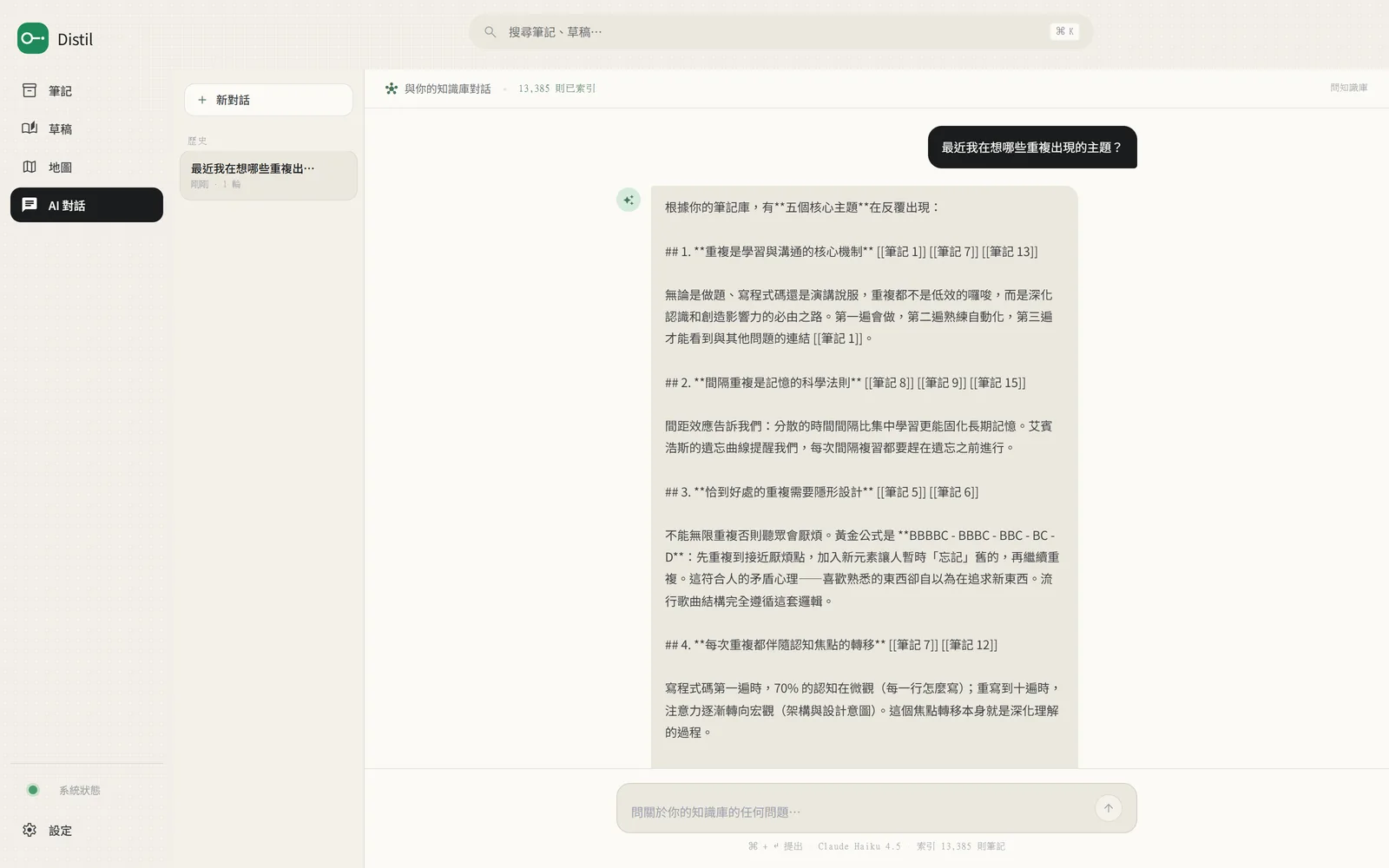Click the search magnifier icon
1389x868 pixels.
[490, 32]
